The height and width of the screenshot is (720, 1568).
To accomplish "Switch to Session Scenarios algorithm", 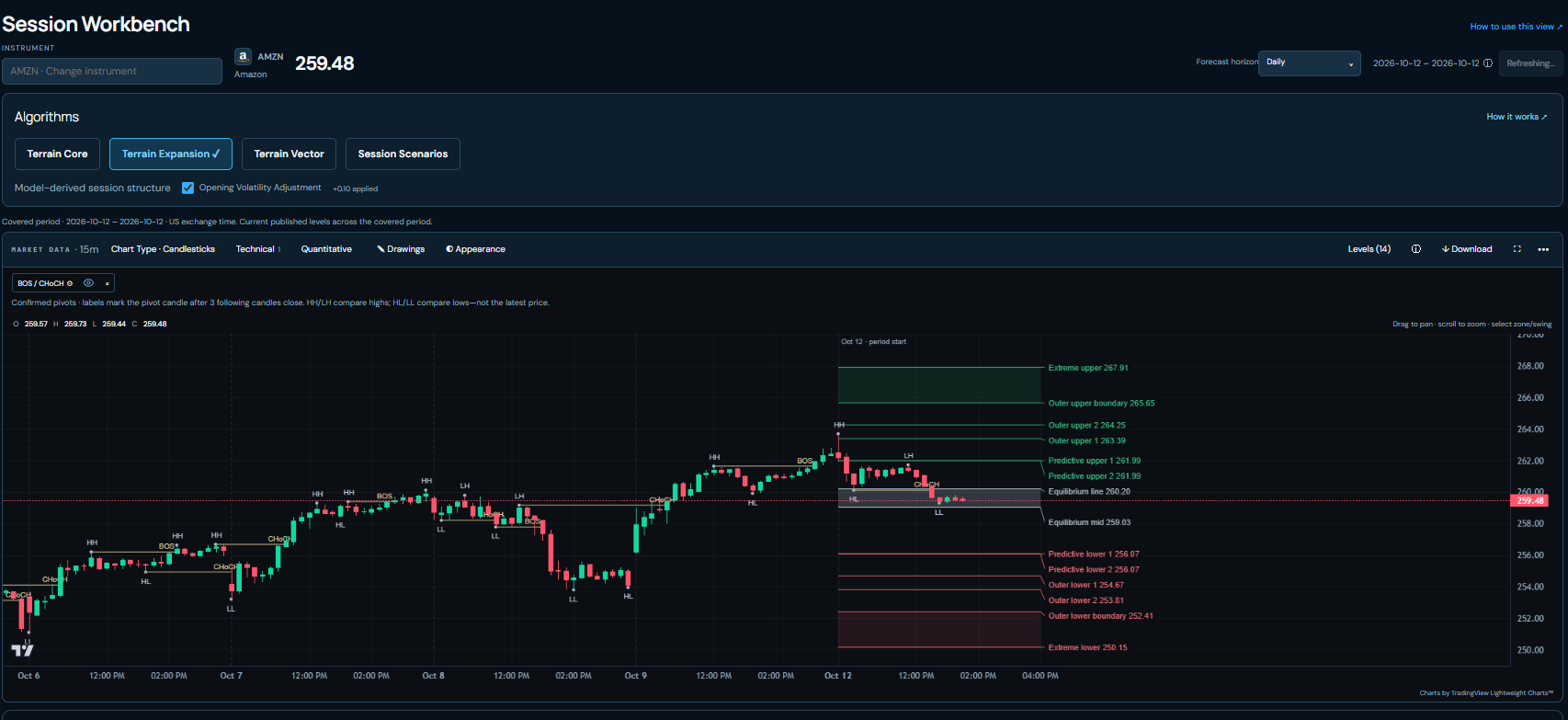I will (403, 154).
